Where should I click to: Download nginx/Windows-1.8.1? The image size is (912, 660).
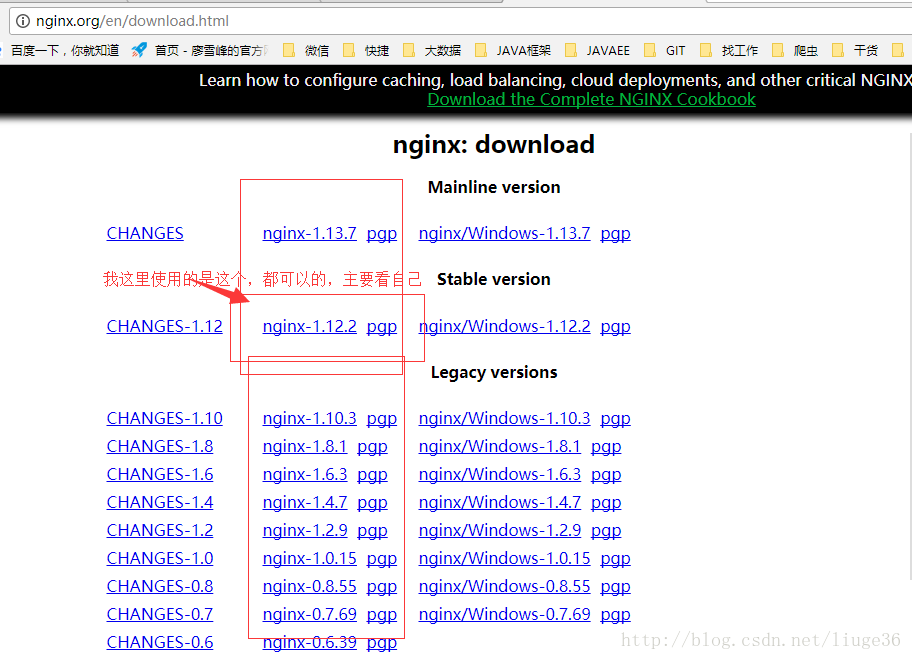(500, 446)
